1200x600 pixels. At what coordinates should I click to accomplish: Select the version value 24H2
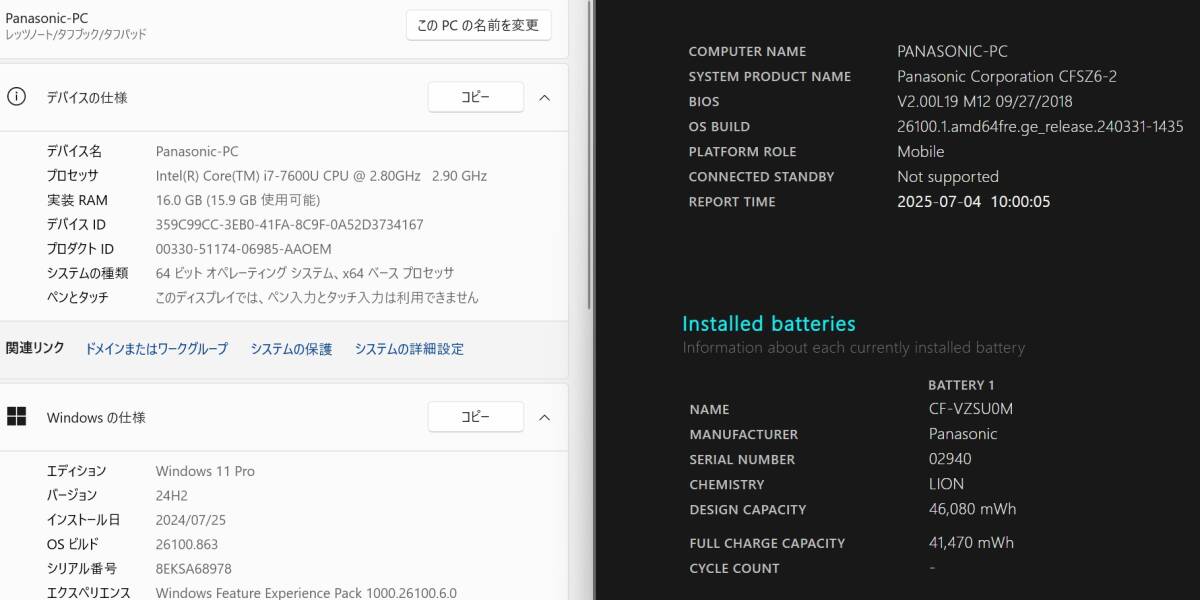[172, 495]
